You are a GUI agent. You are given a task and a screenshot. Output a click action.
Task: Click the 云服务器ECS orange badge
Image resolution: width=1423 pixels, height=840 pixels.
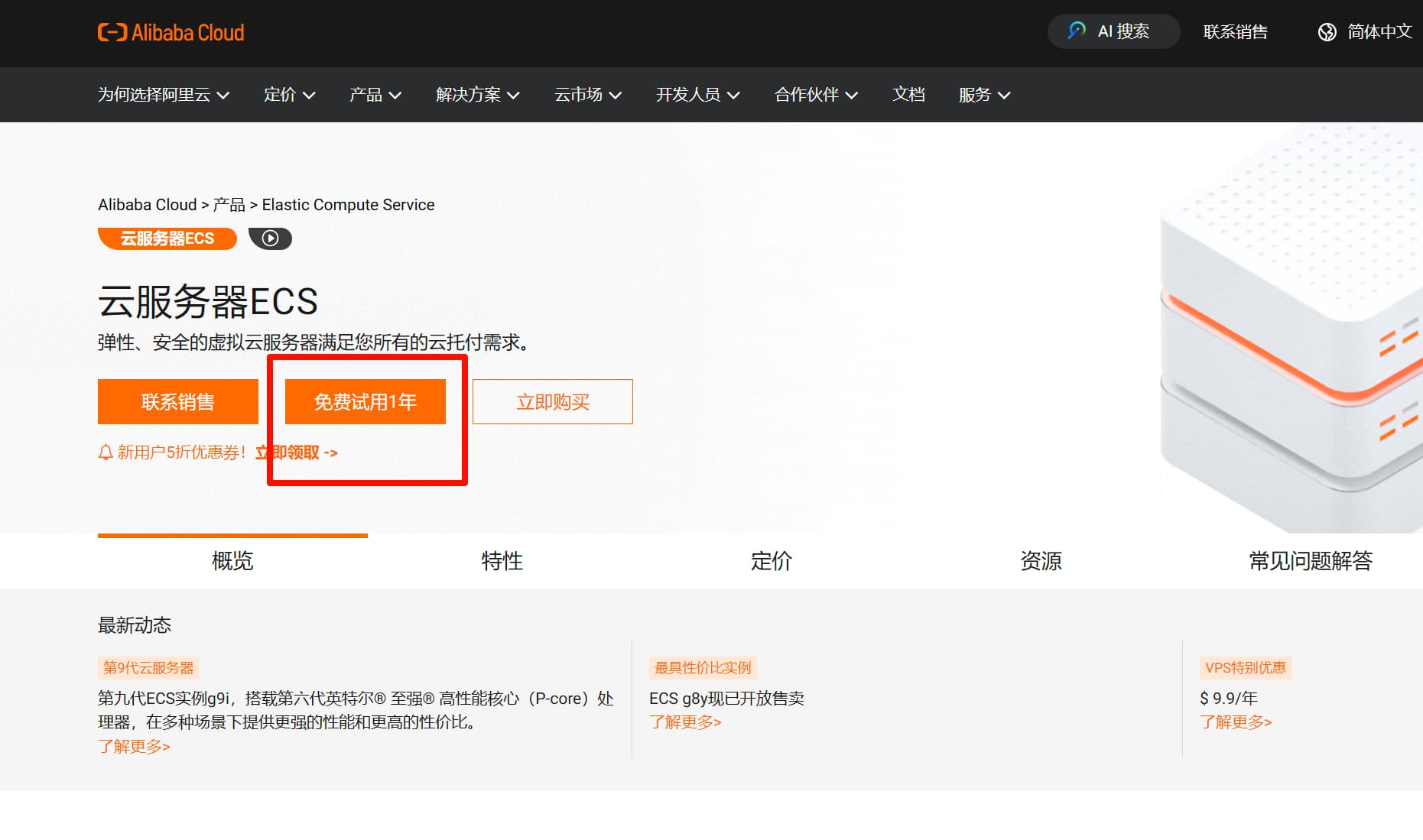pyautogui.click(x=167, y=238)
